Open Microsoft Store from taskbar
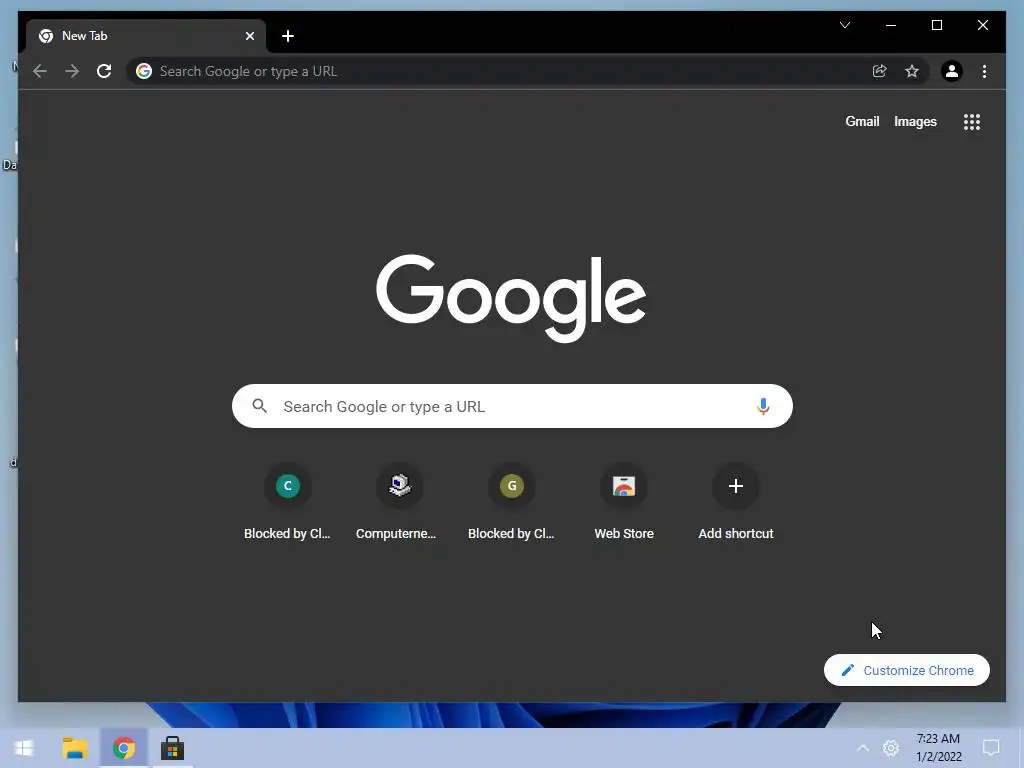Image resolution: width=1024 pixels, height=768 pixels. [172, 748]
